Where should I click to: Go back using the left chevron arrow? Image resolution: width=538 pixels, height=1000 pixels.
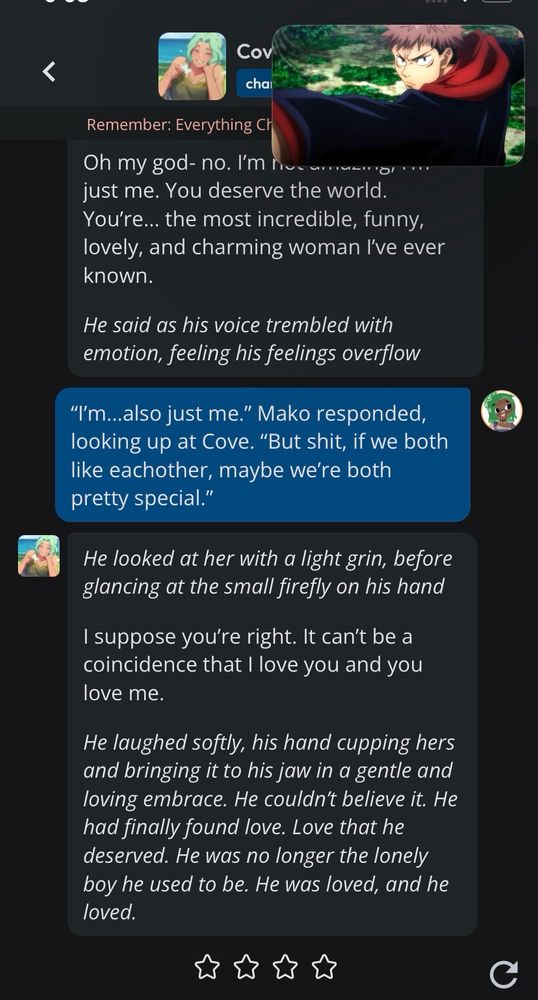(49, 71)
